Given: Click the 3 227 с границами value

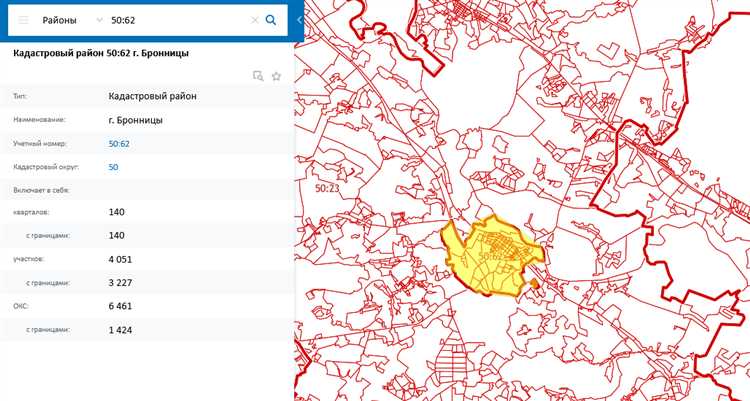Looking at the screenshot, I should point(120,283).
